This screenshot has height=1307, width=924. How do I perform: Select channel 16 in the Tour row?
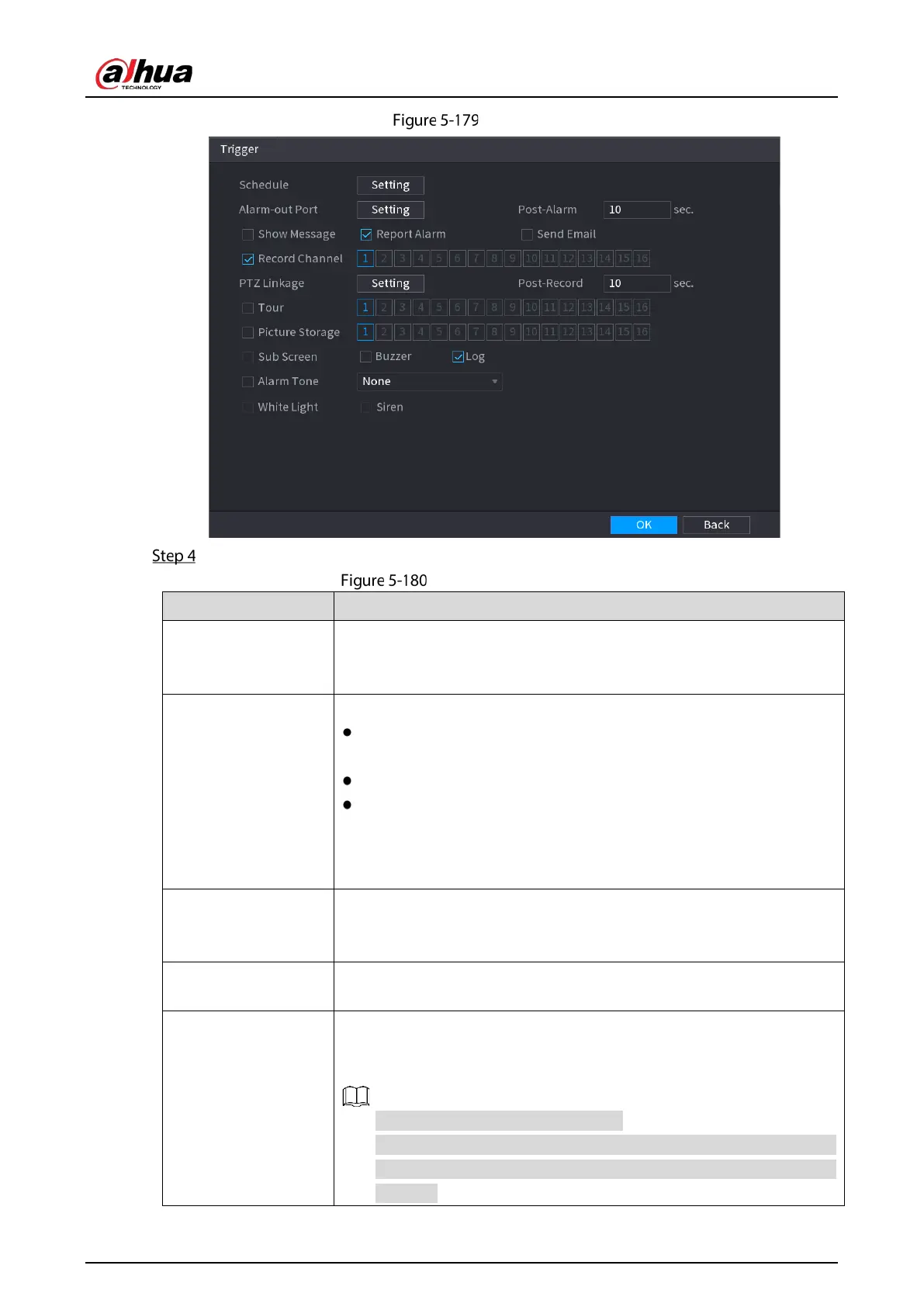(x=642, y=307)
